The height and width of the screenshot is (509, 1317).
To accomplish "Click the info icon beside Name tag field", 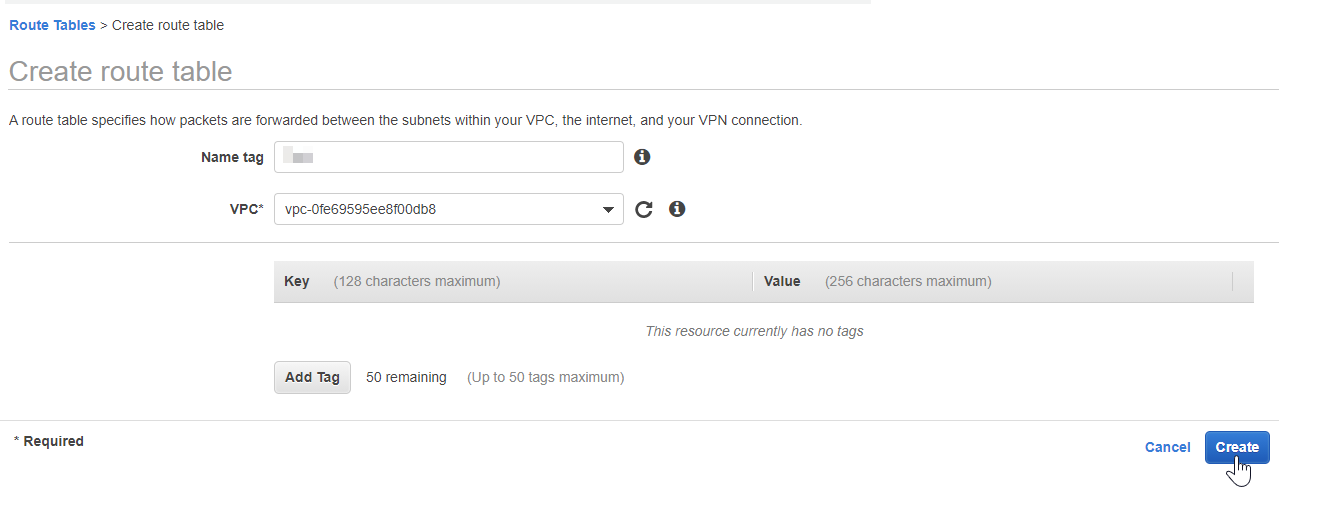I will tap(642, 157).
